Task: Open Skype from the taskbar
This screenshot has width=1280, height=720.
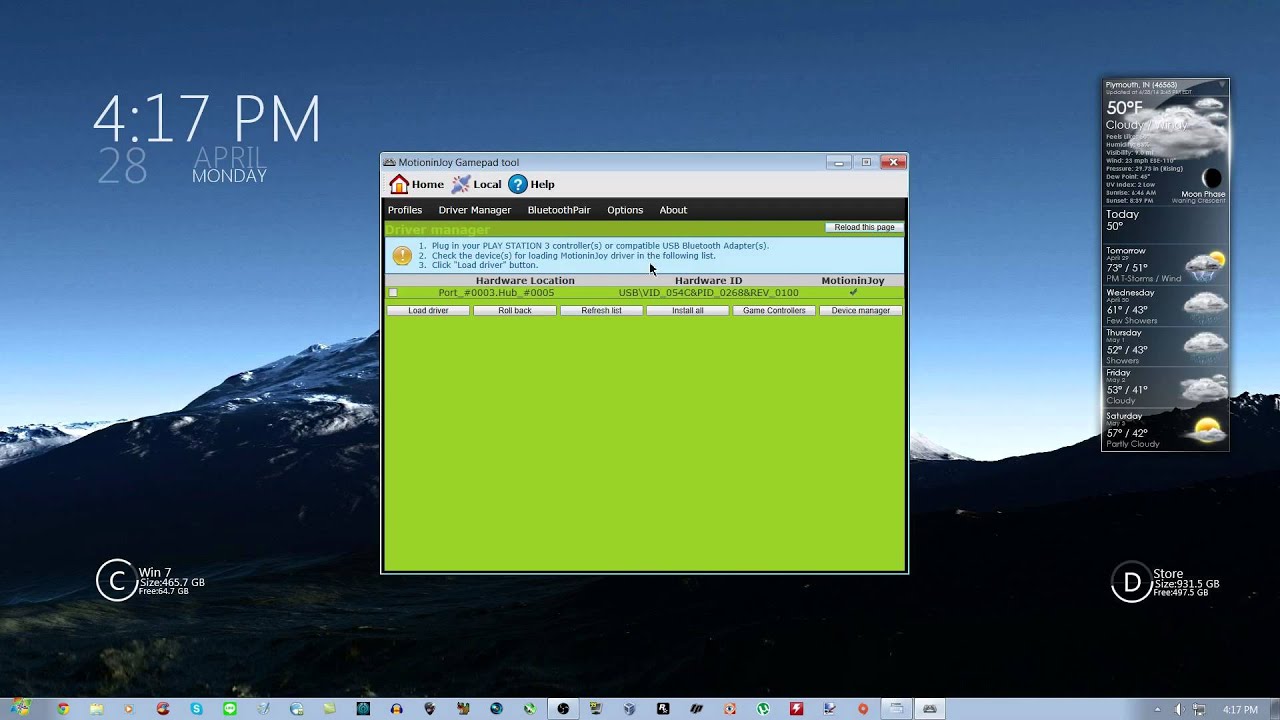Action: pos(196,709)
